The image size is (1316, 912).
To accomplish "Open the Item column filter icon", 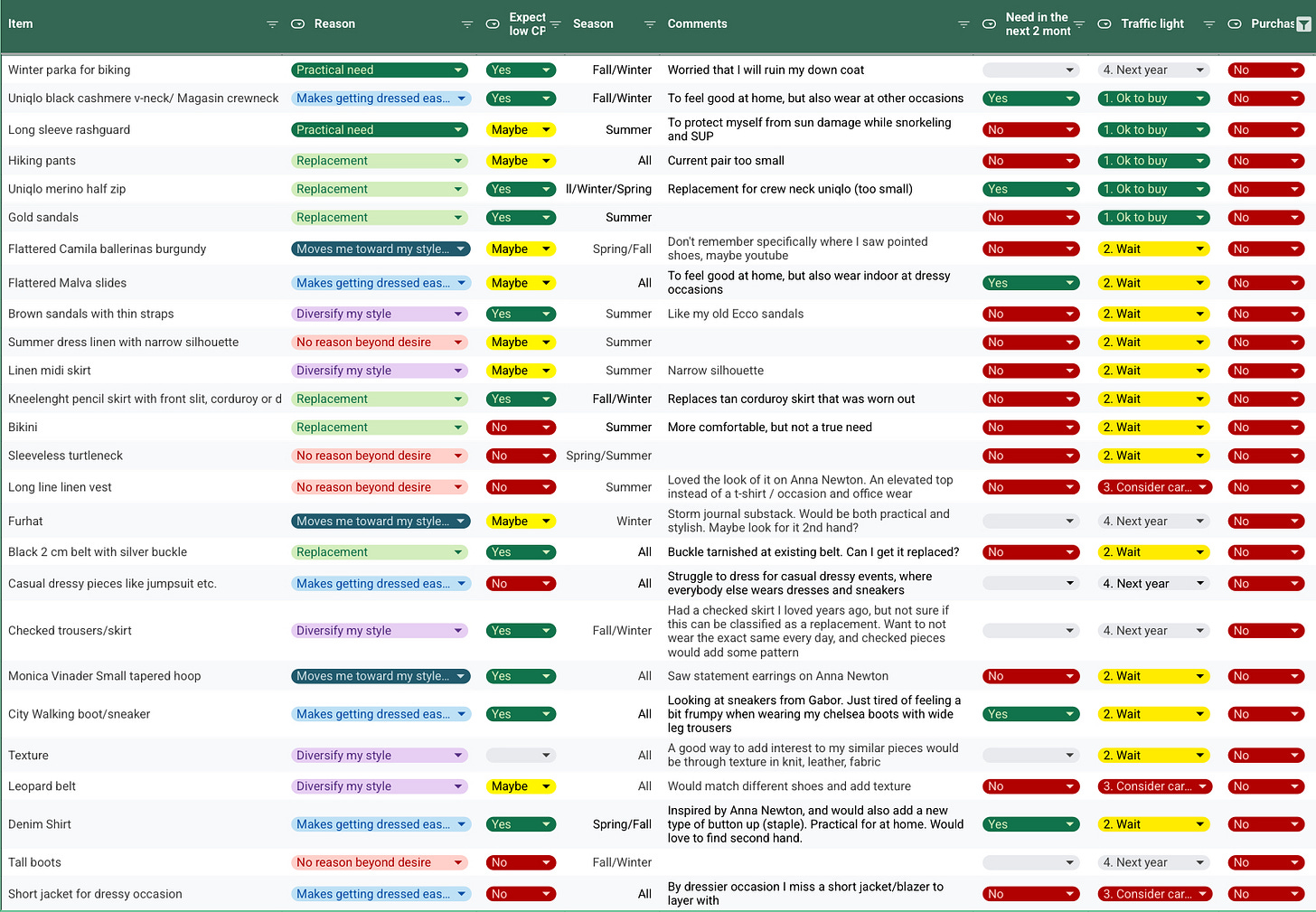I will pos(272,24).
